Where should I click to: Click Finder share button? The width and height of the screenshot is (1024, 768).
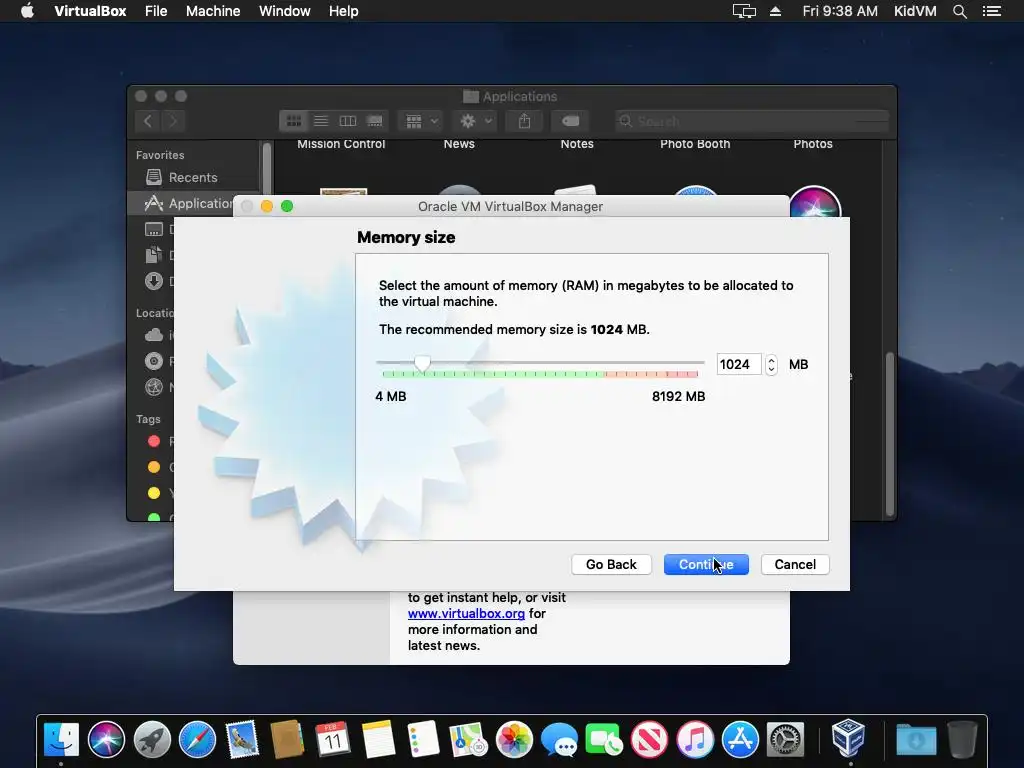[524, 121]
